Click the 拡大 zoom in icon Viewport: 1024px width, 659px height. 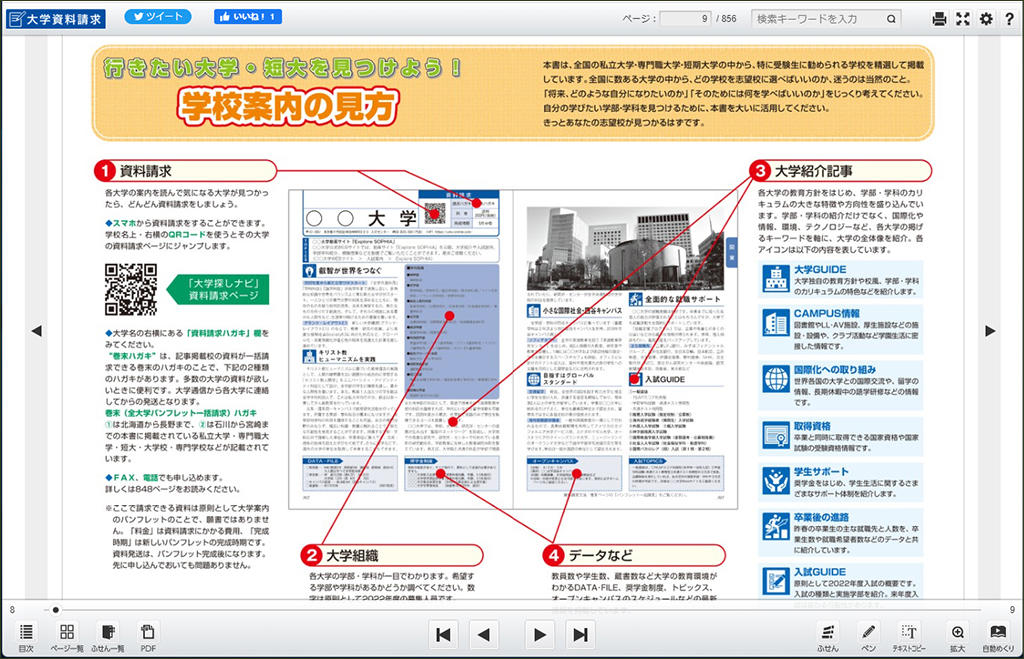tap(957, 635)
